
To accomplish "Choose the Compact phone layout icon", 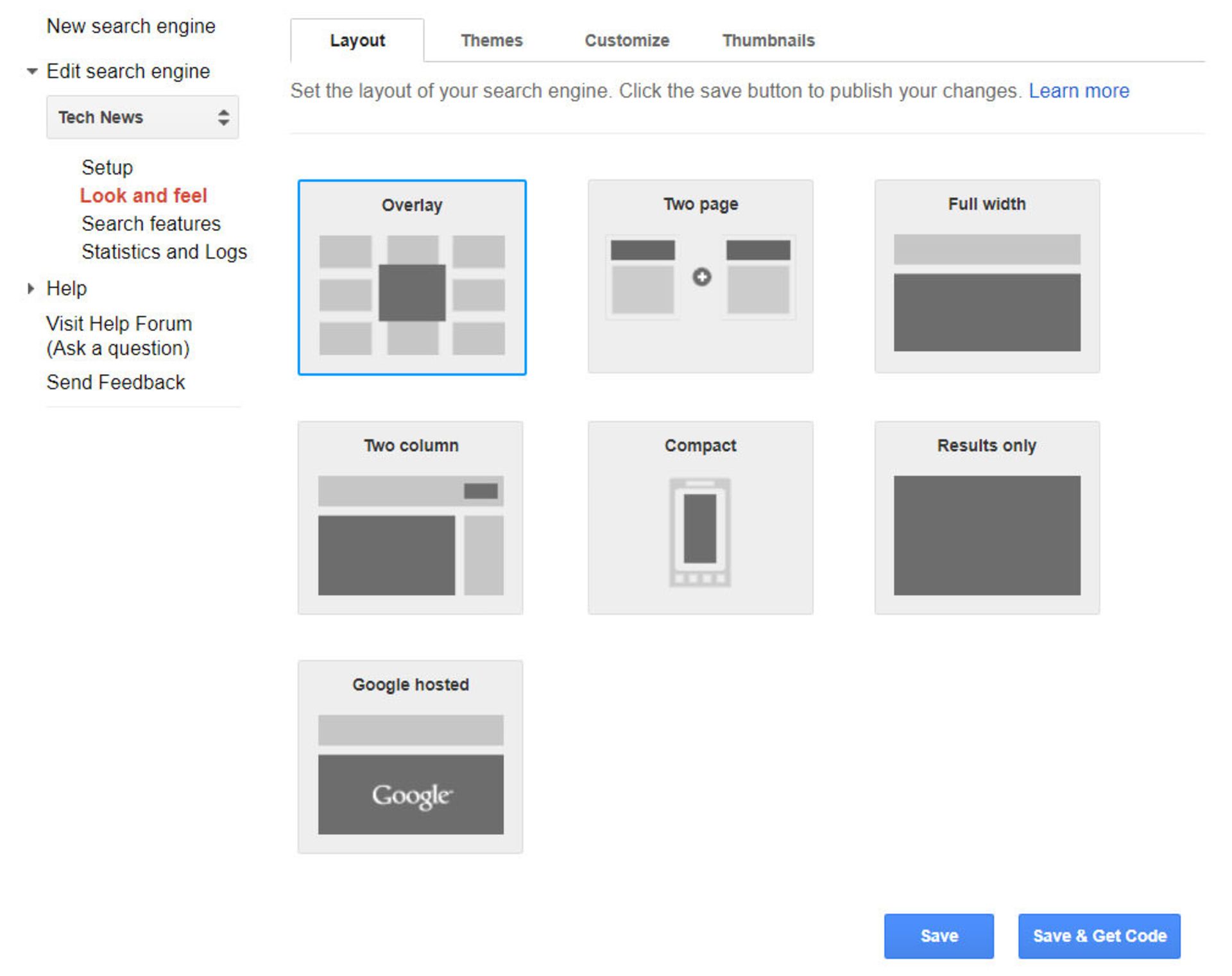I will [x=699, y=532].
